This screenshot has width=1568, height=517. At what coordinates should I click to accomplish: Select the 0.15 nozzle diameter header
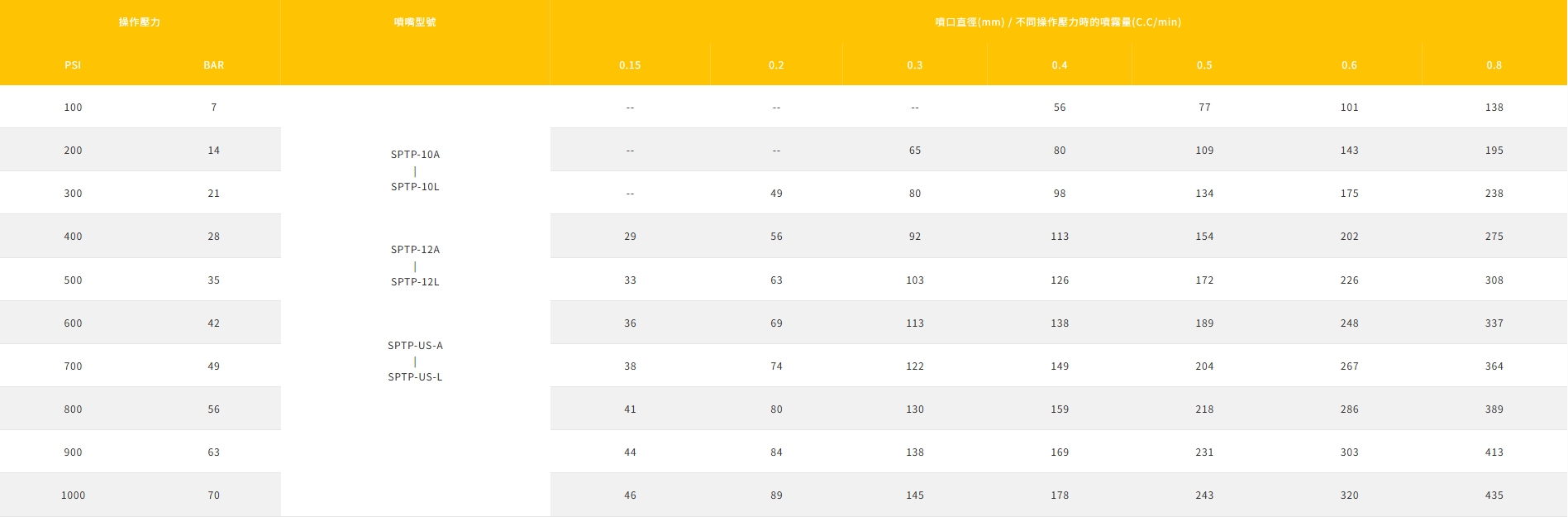click(630, 65)
